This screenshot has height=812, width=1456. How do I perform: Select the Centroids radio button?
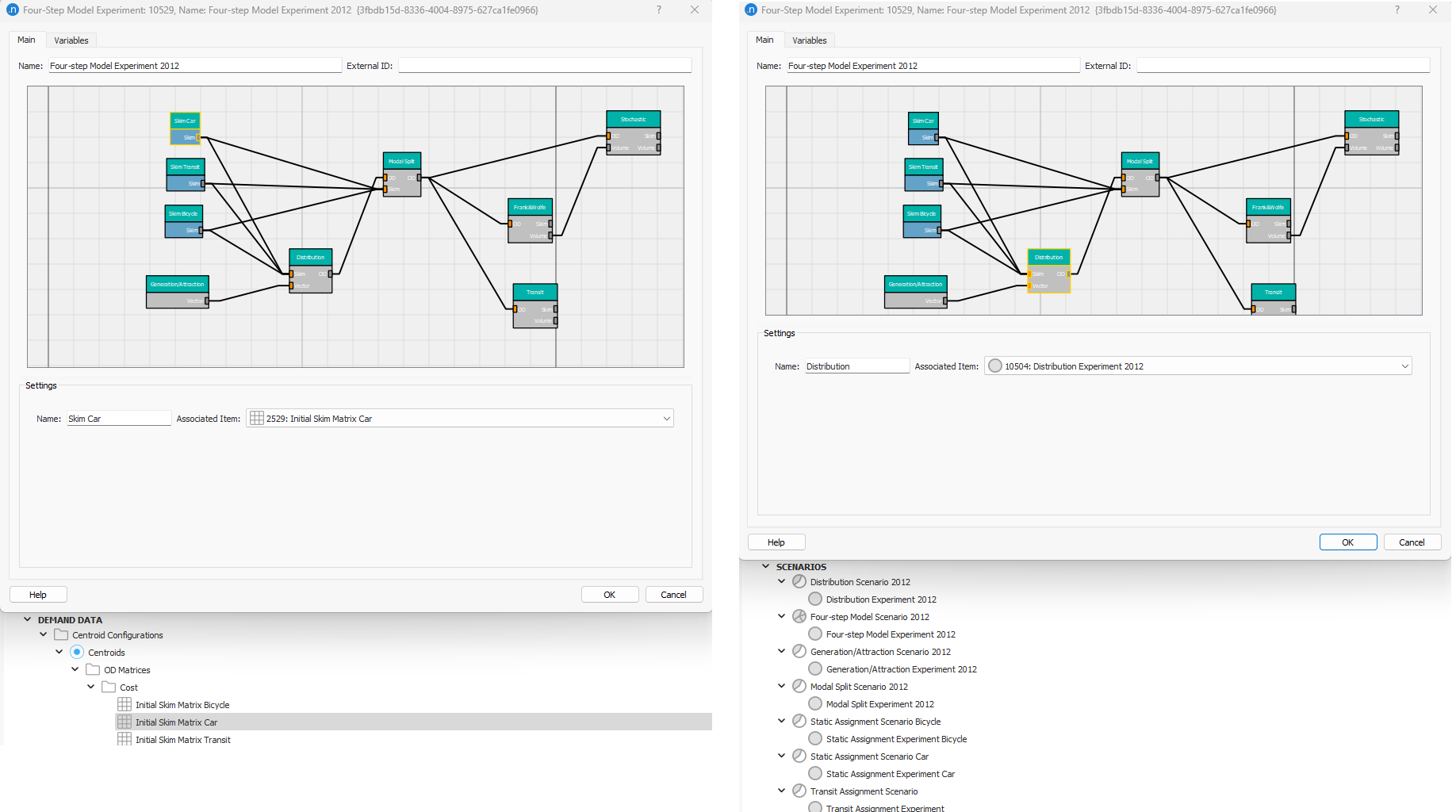click(77, 652)
